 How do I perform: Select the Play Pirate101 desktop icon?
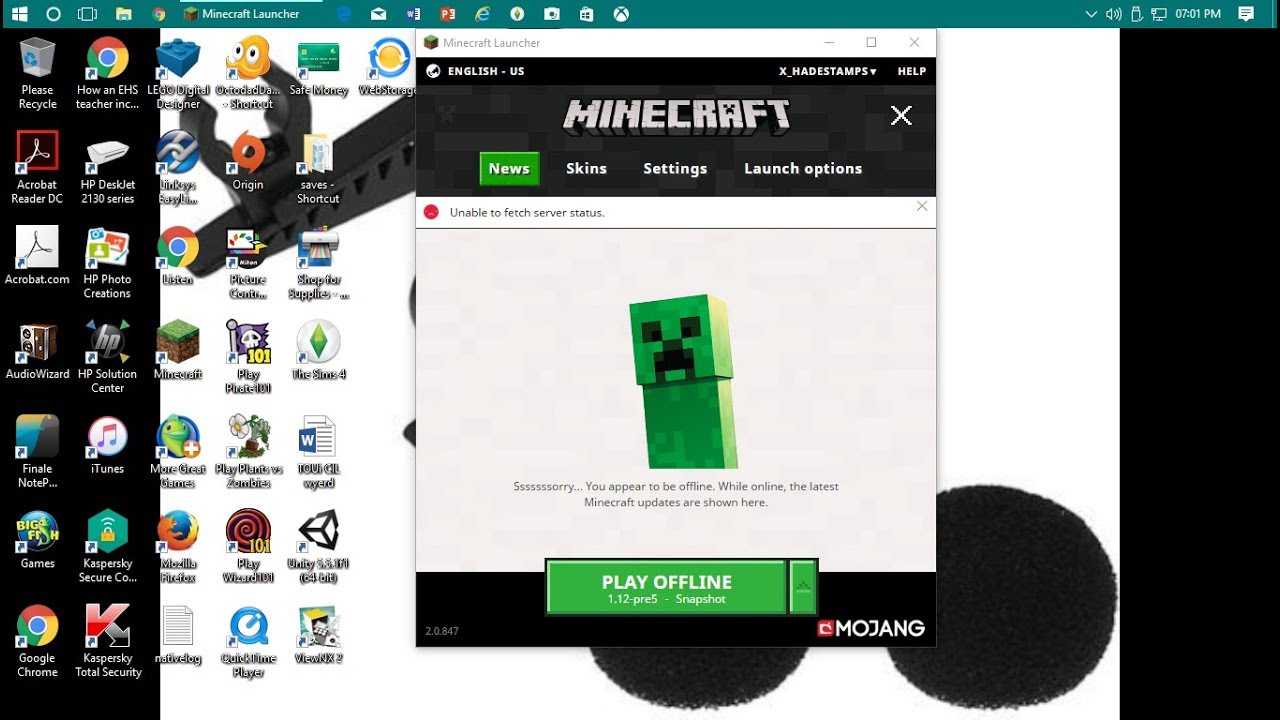[248, 357]
